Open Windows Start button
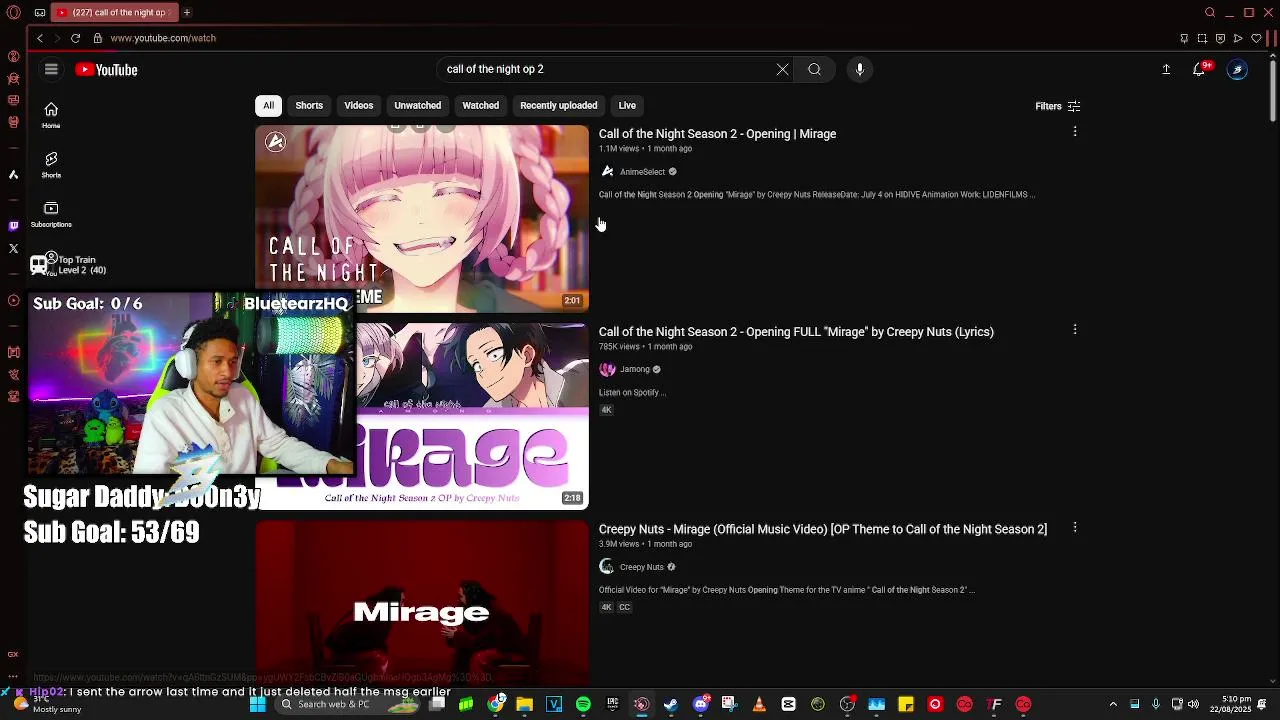Viewport: 1280px width, 720px height. pyautogui.click(x=258, y=704)
